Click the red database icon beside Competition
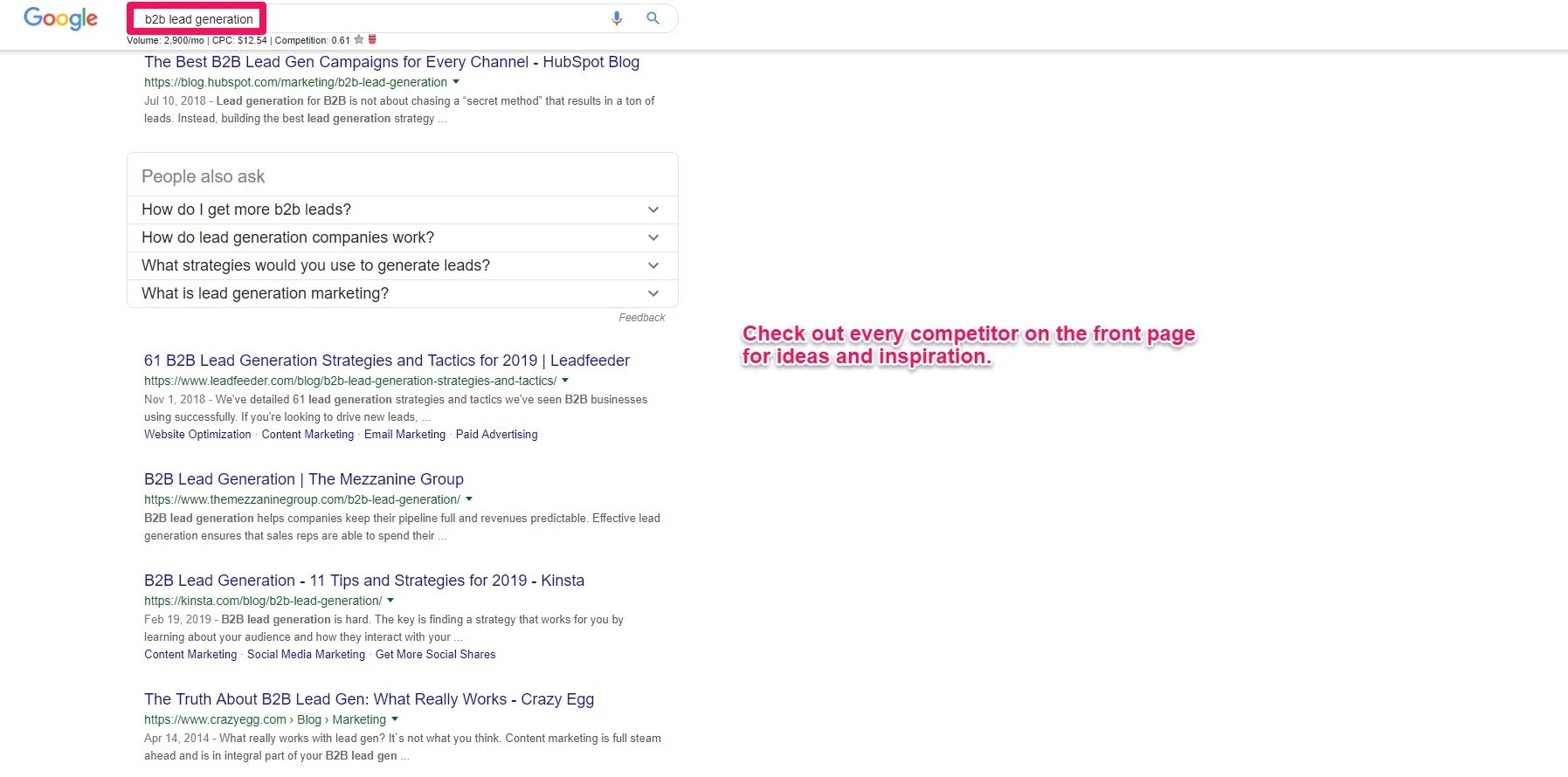 click(x=372, y=39)
